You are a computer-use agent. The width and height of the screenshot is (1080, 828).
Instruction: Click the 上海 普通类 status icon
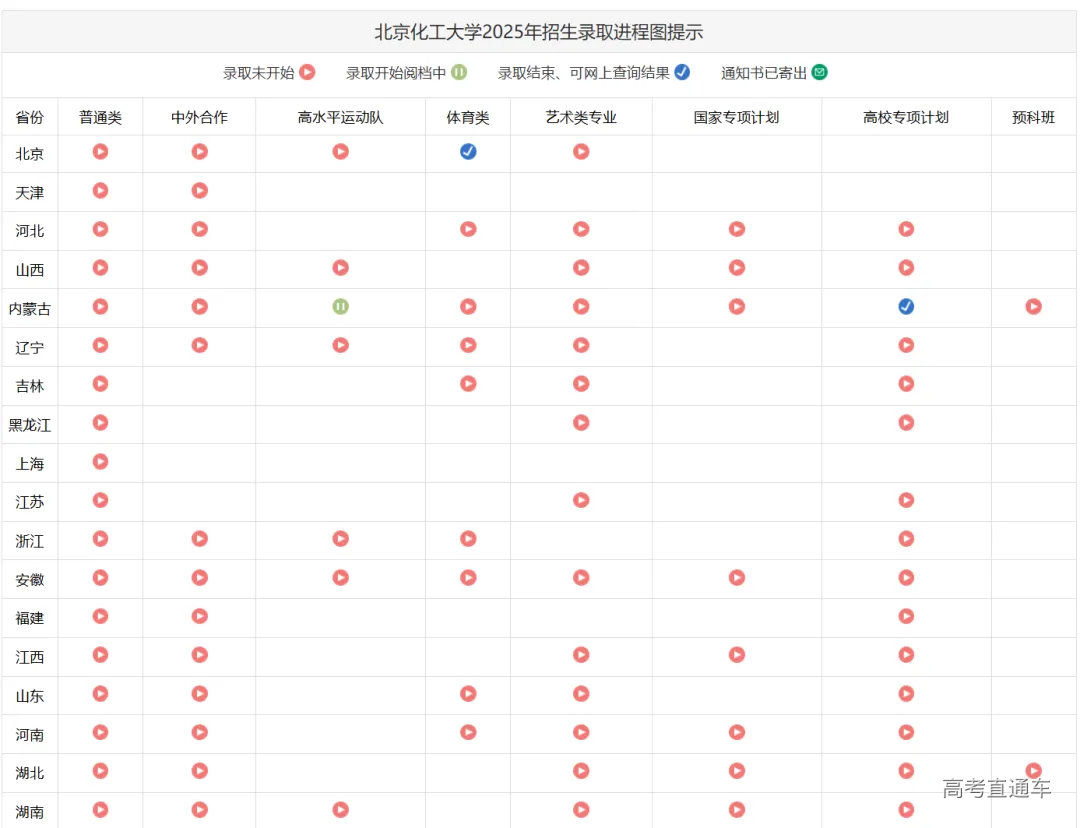[x=100, y=461]
